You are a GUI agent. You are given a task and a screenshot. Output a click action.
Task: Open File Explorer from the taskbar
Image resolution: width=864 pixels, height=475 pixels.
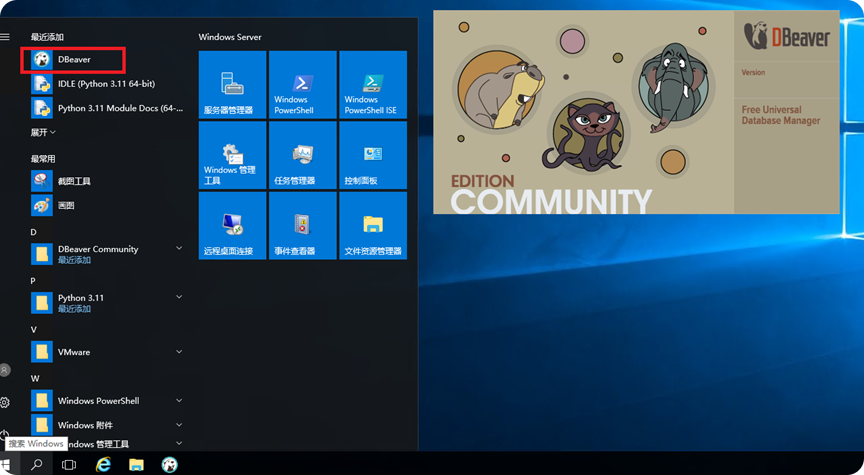(x=136, y=465)
